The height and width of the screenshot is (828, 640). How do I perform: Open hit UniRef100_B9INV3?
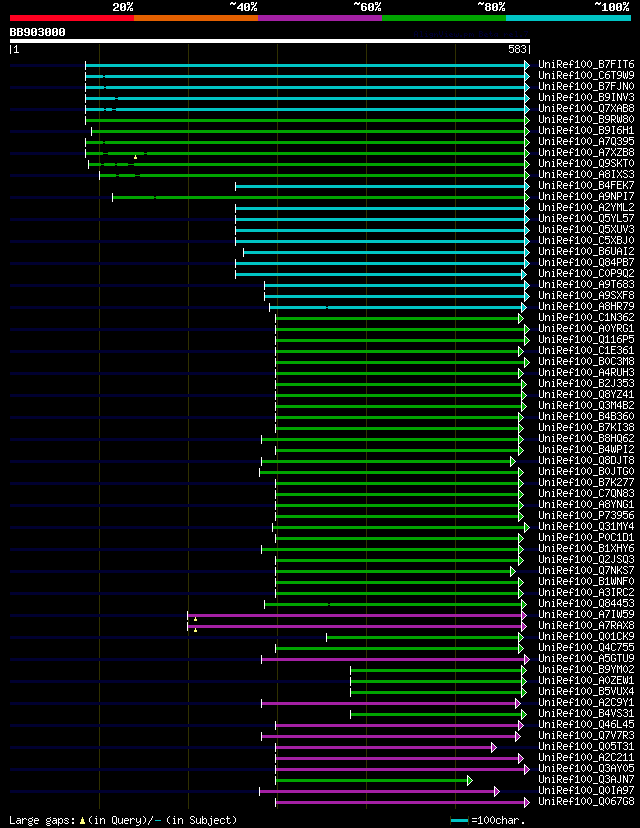586,98
